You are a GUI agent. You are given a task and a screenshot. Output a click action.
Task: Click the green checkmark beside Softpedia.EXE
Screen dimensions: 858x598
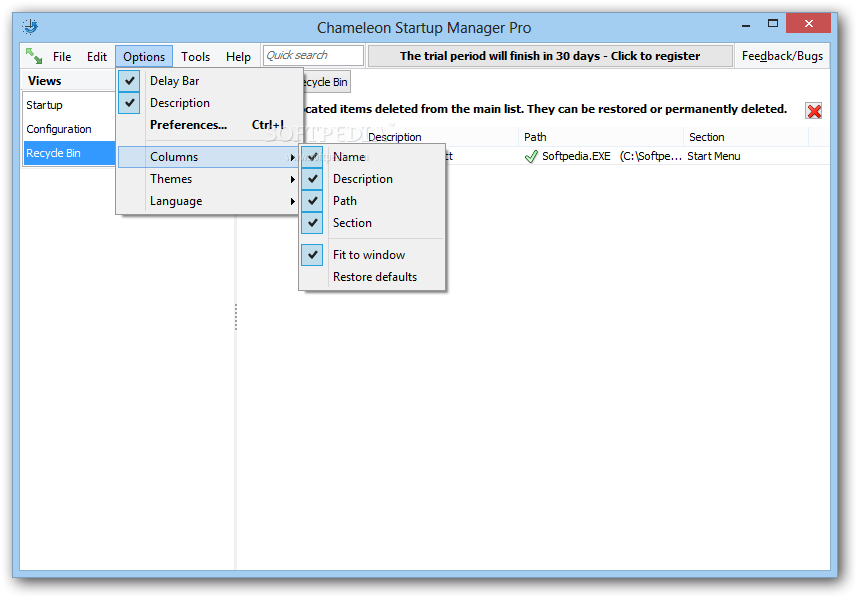531,156
